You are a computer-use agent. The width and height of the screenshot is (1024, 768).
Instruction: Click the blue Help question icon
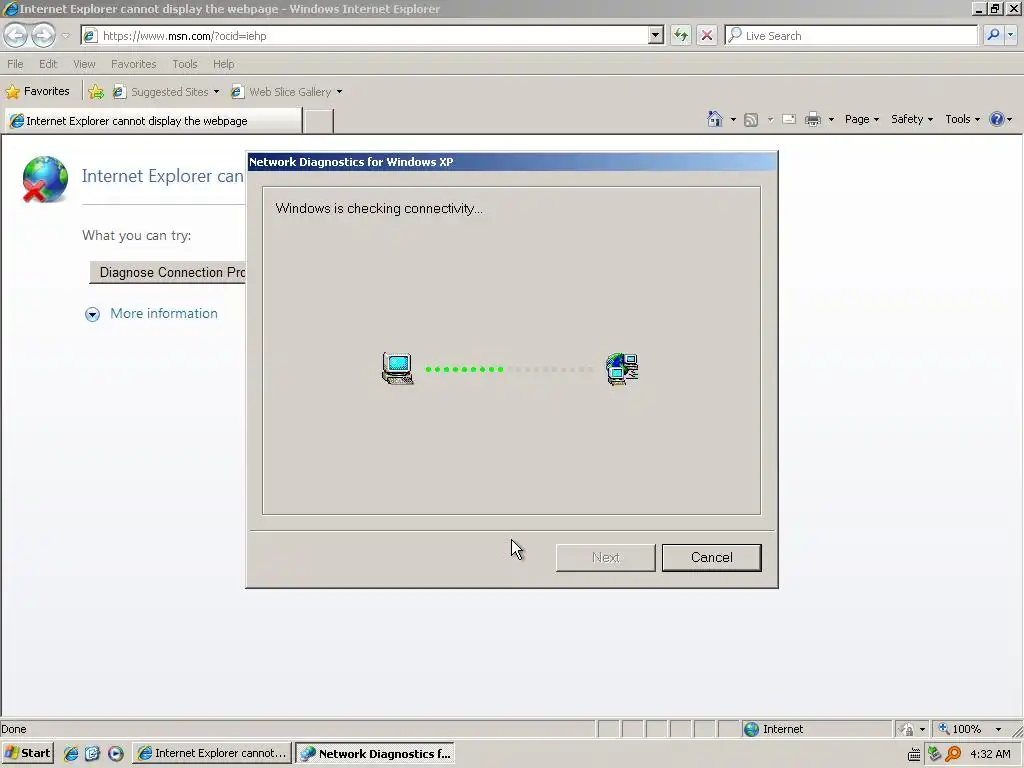[x=997, y=120]
